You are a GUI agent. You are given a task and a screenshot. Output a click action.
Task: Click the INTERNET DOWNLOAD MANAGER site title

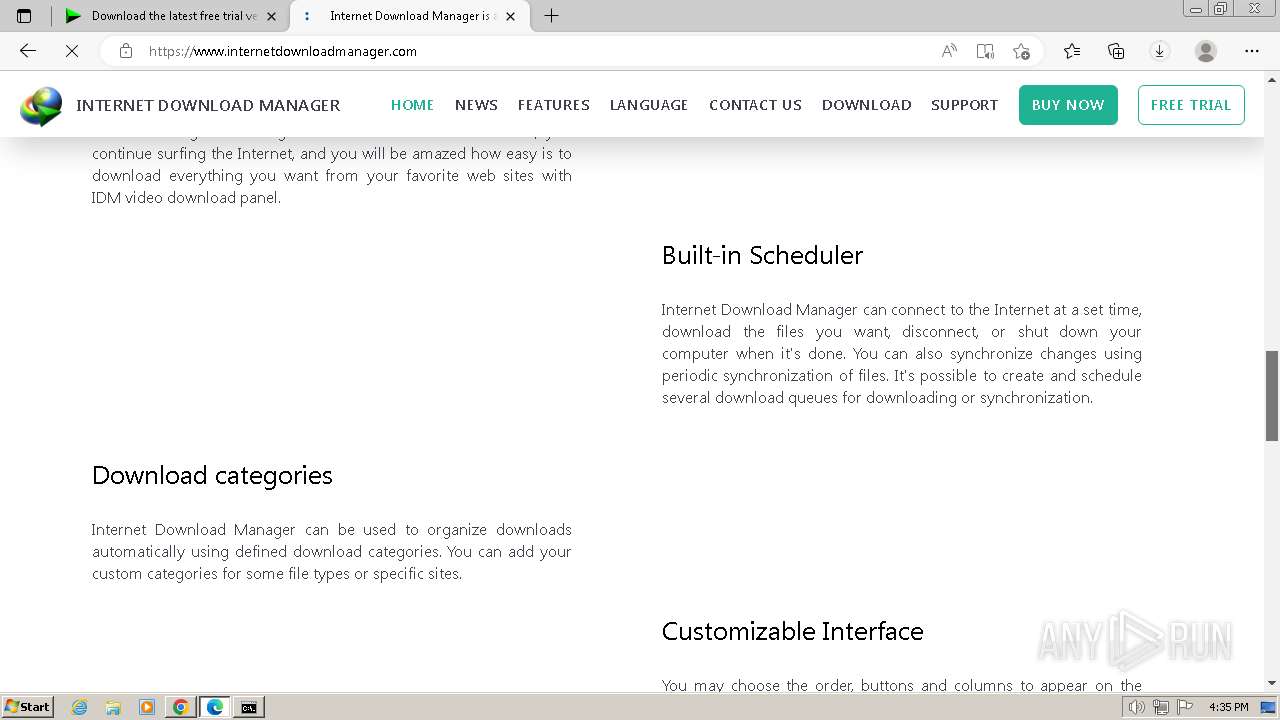point(208,105)
